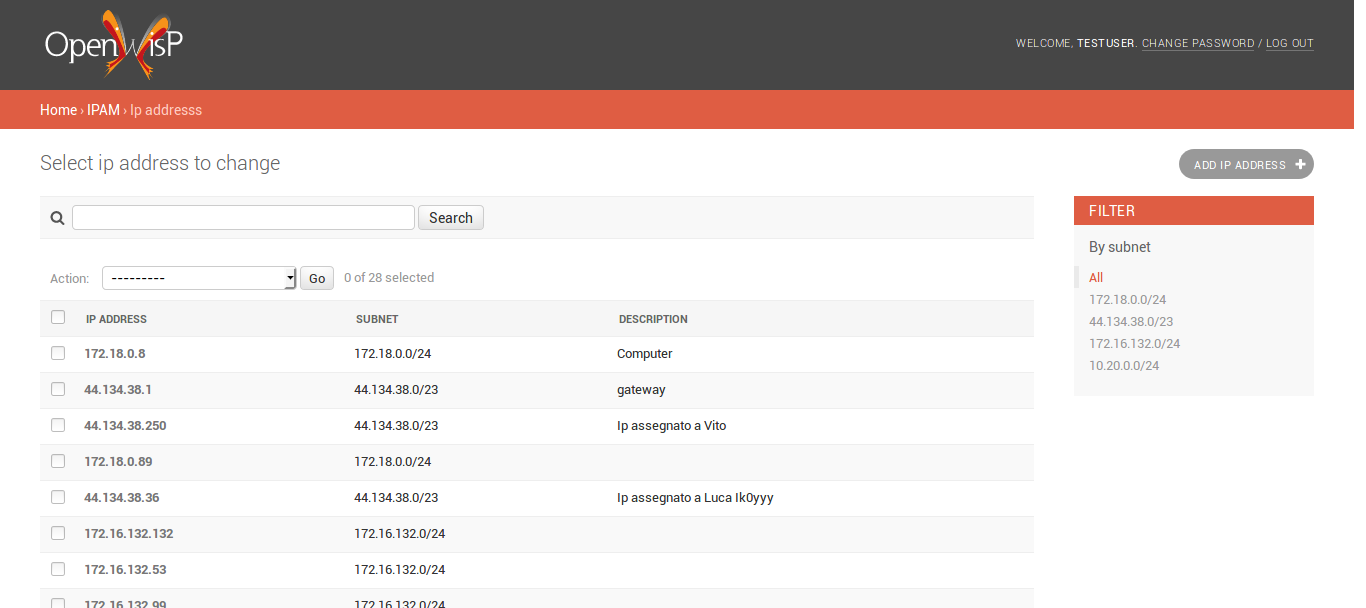Click the search magnifier icon
Viewport: 1366px width, 608px height.
[57, 218]
